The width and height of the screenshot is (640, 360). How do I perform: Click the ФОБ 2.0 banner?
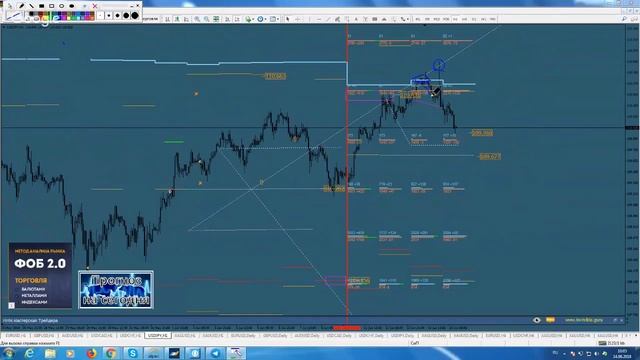pos(40,276)
